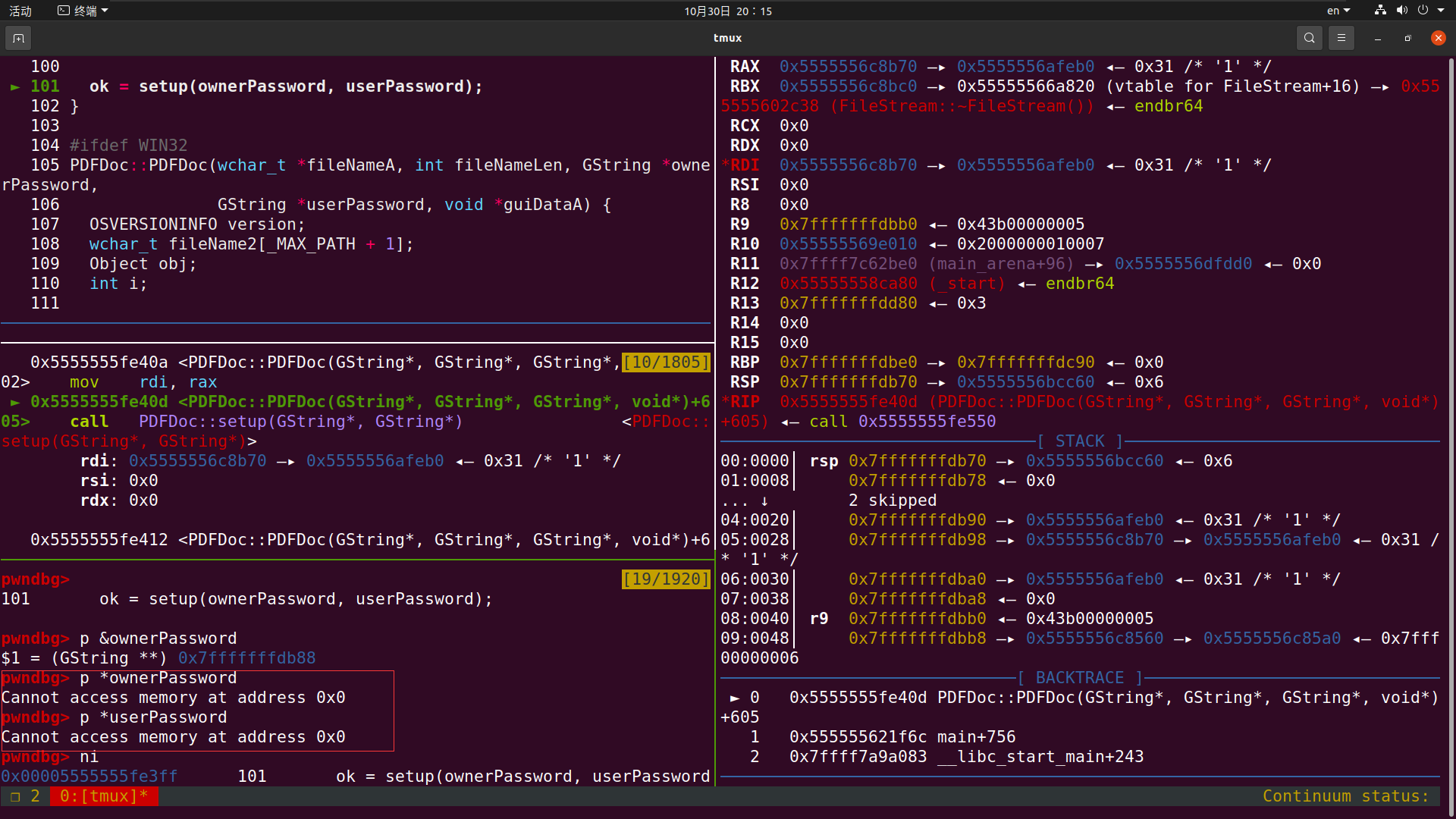Click the $1 = (GString **) result line

point(158,658)
